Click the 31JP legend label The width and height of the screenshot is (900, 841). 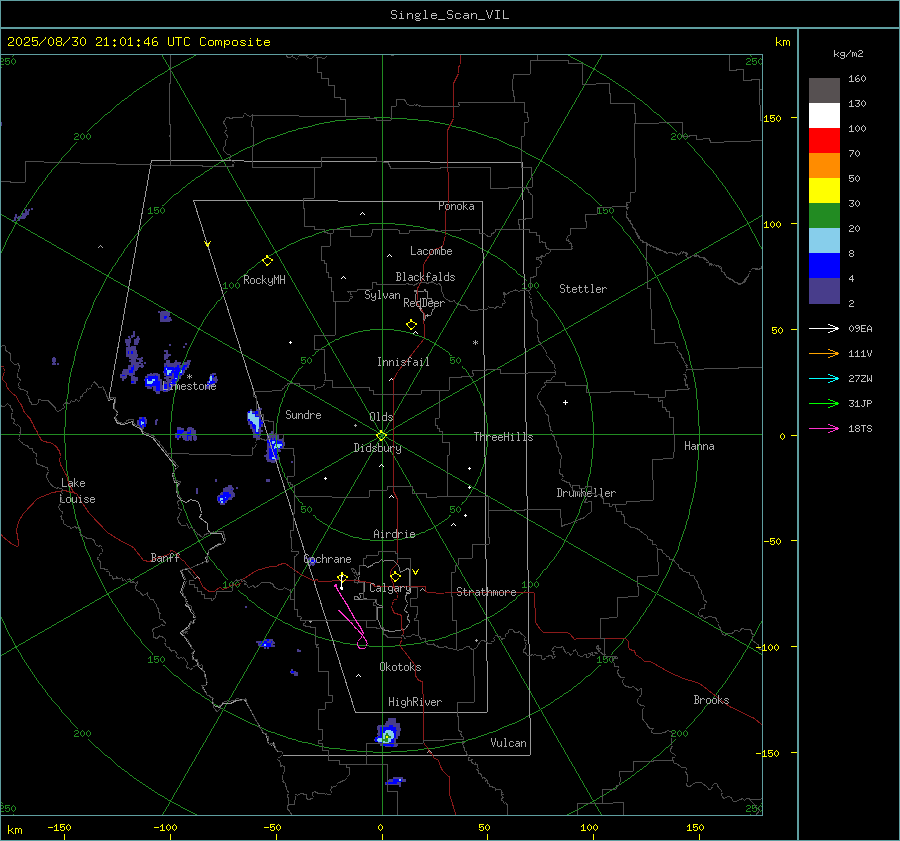click(x=860, y=404)
